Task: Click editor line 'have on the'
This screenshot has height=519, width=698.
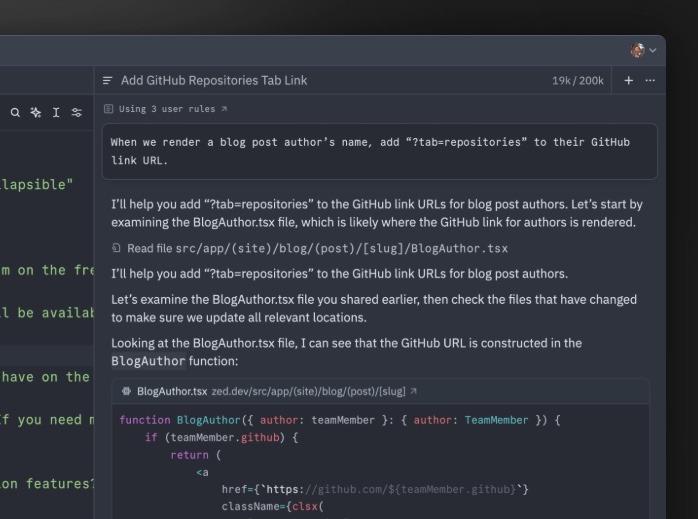Action: tap(46, 377)
